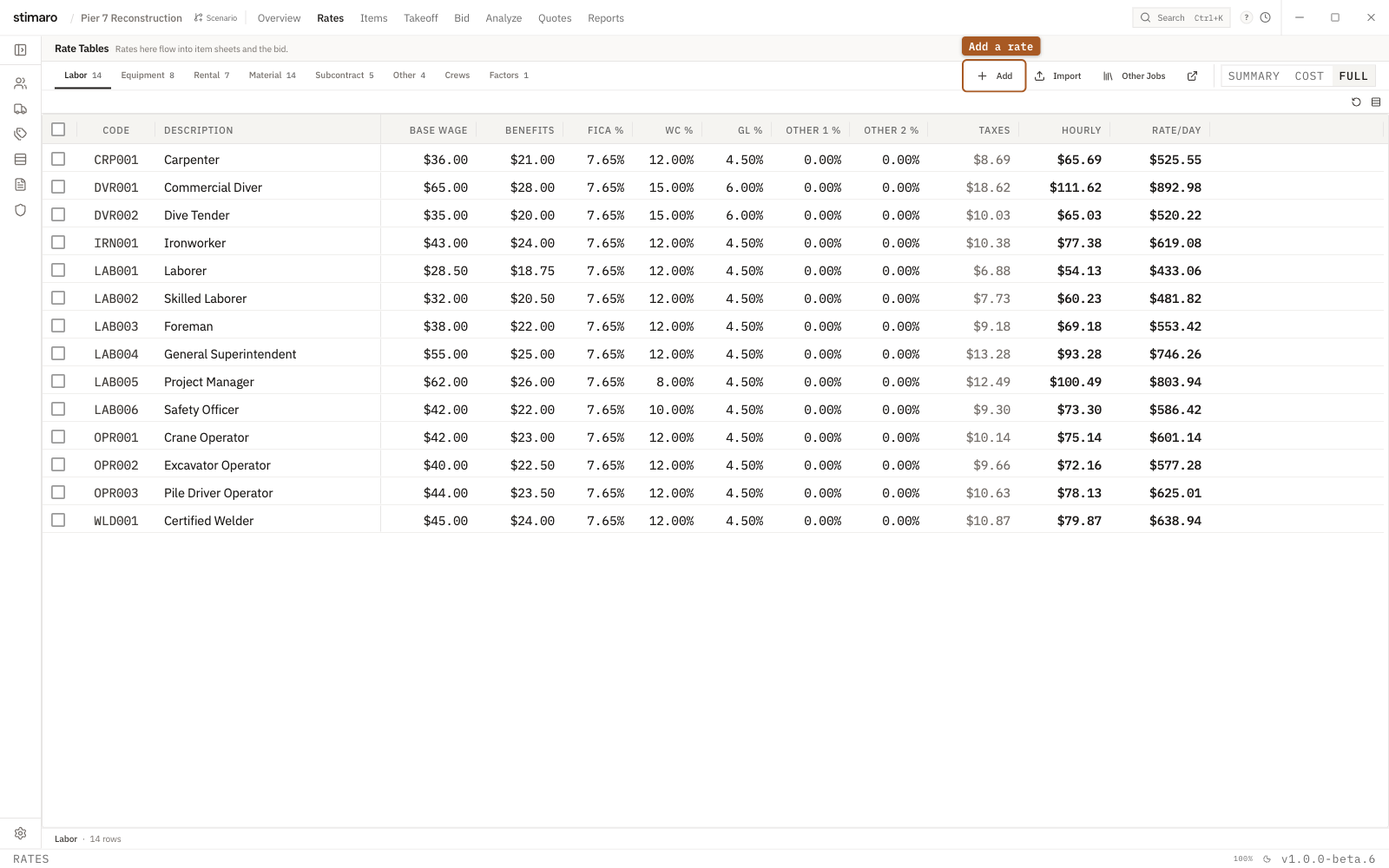Open the truck equipment icon in sidebar
Image resolution: width=1389 pixels, height=868 pixels.
tap(20, 108)
